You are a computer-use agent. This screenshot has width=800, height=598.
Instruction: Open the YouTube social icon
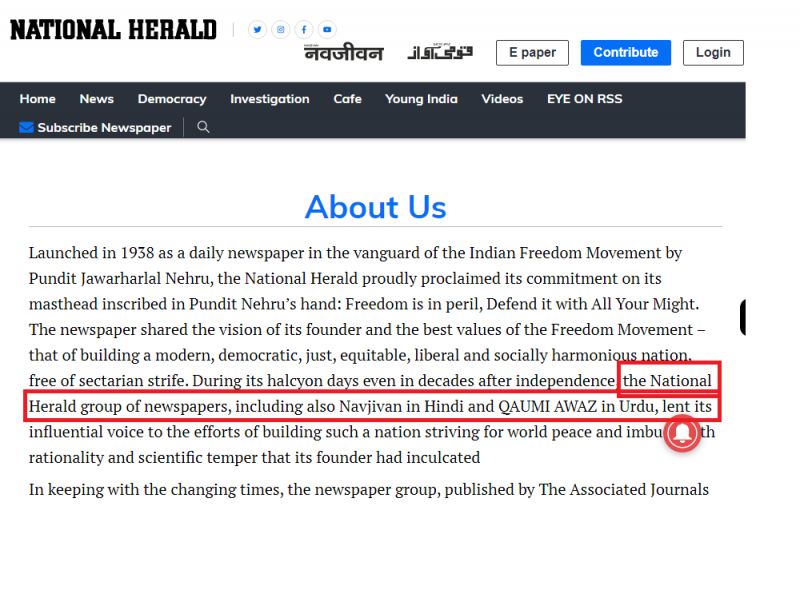(327, 30)
